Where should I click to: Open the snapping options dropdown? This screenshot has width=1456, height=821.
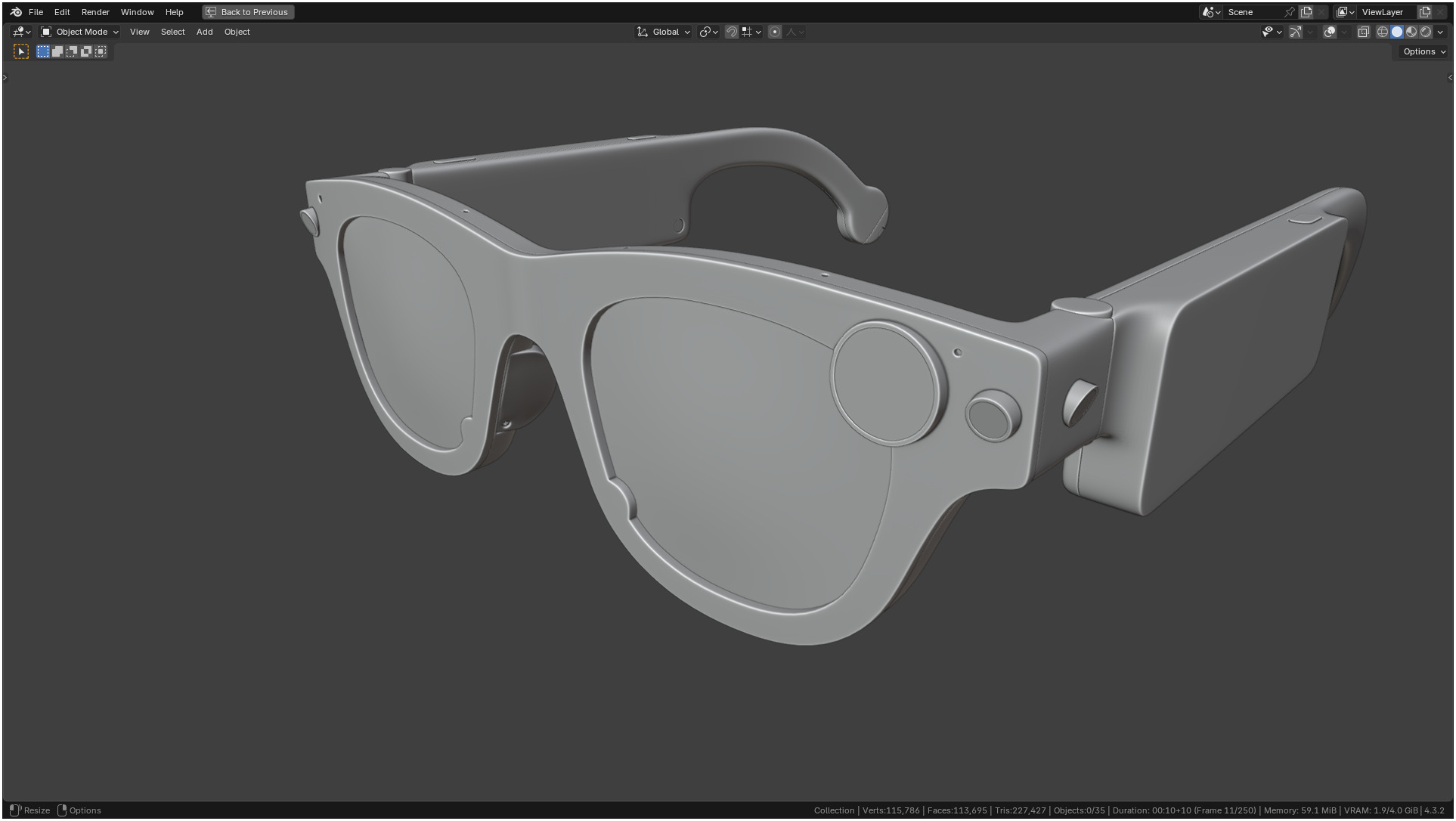tap(751, 32)
